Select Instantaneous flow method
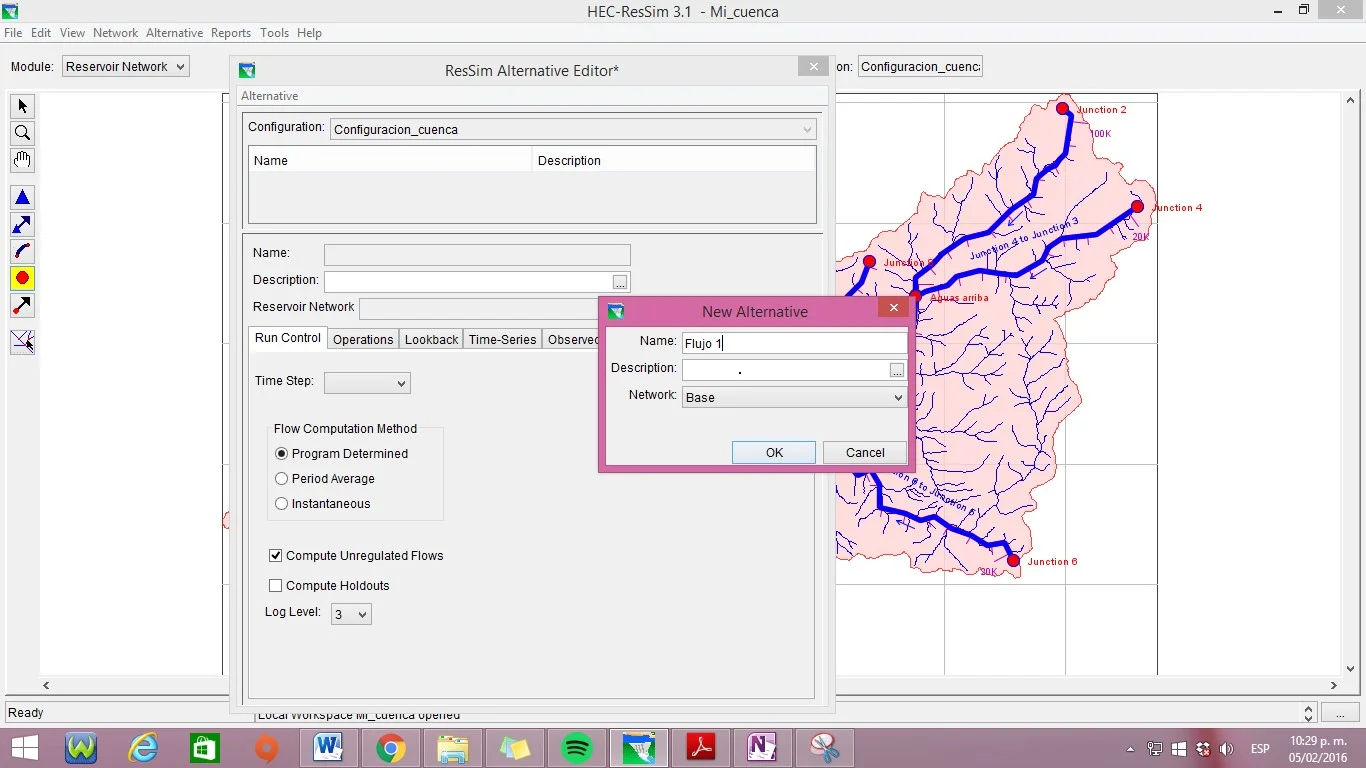This screenshot has height=768, width=1366. click(322, 503)
